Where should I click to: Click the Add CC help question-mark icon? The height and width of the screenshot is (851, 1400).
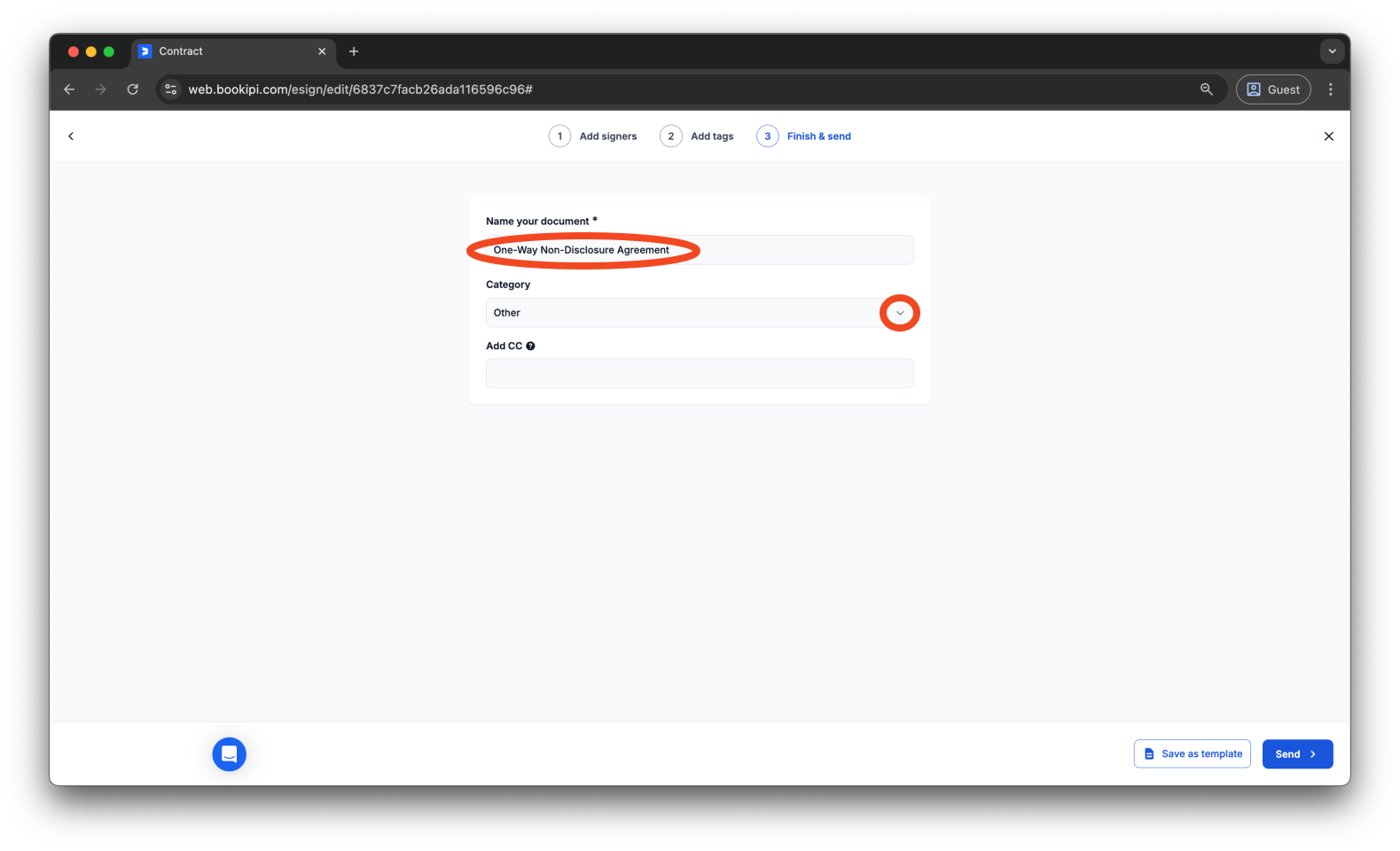click(x=530, y=347)
